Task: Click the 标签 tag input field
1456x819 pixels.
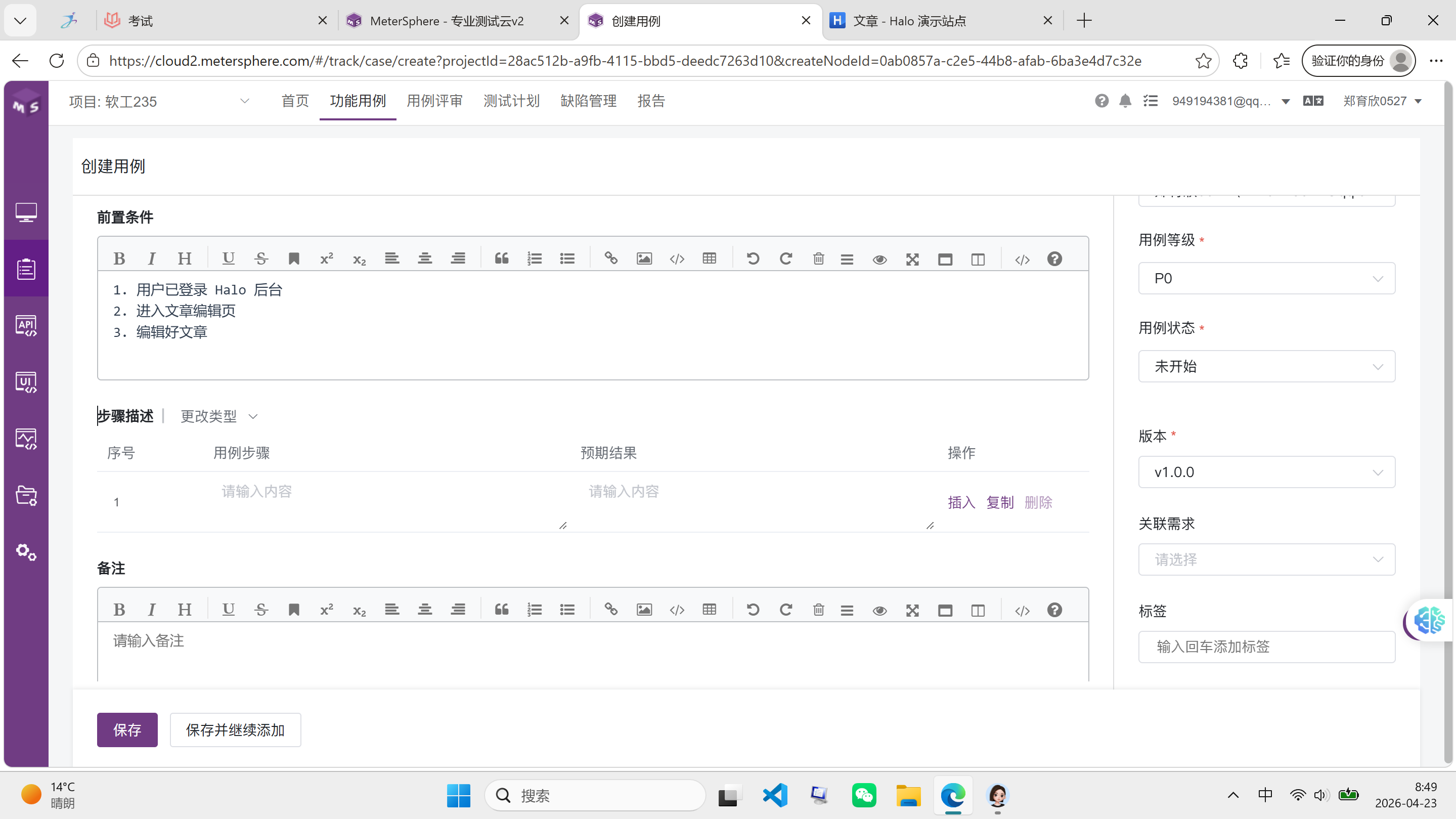Action: coord(1266,646)
